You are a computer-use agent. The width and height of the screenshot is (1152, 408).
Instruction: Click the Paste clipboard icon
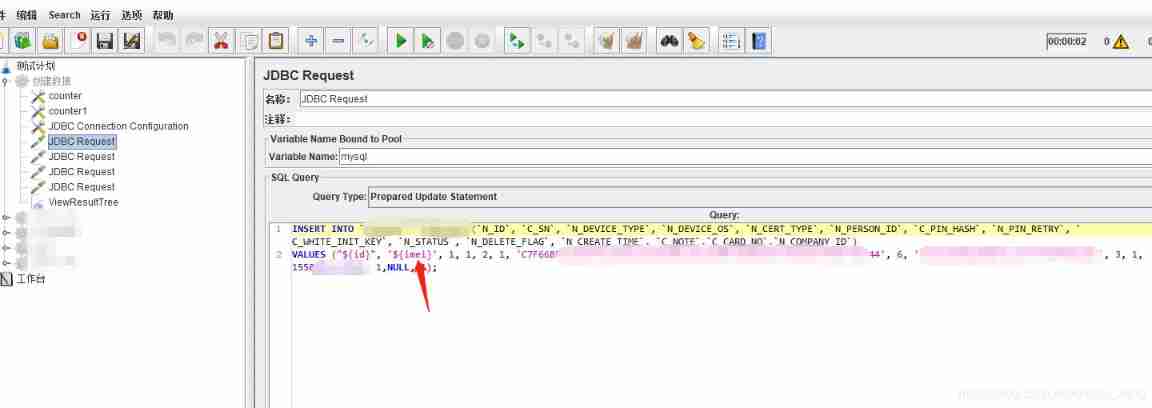(276, 41)
